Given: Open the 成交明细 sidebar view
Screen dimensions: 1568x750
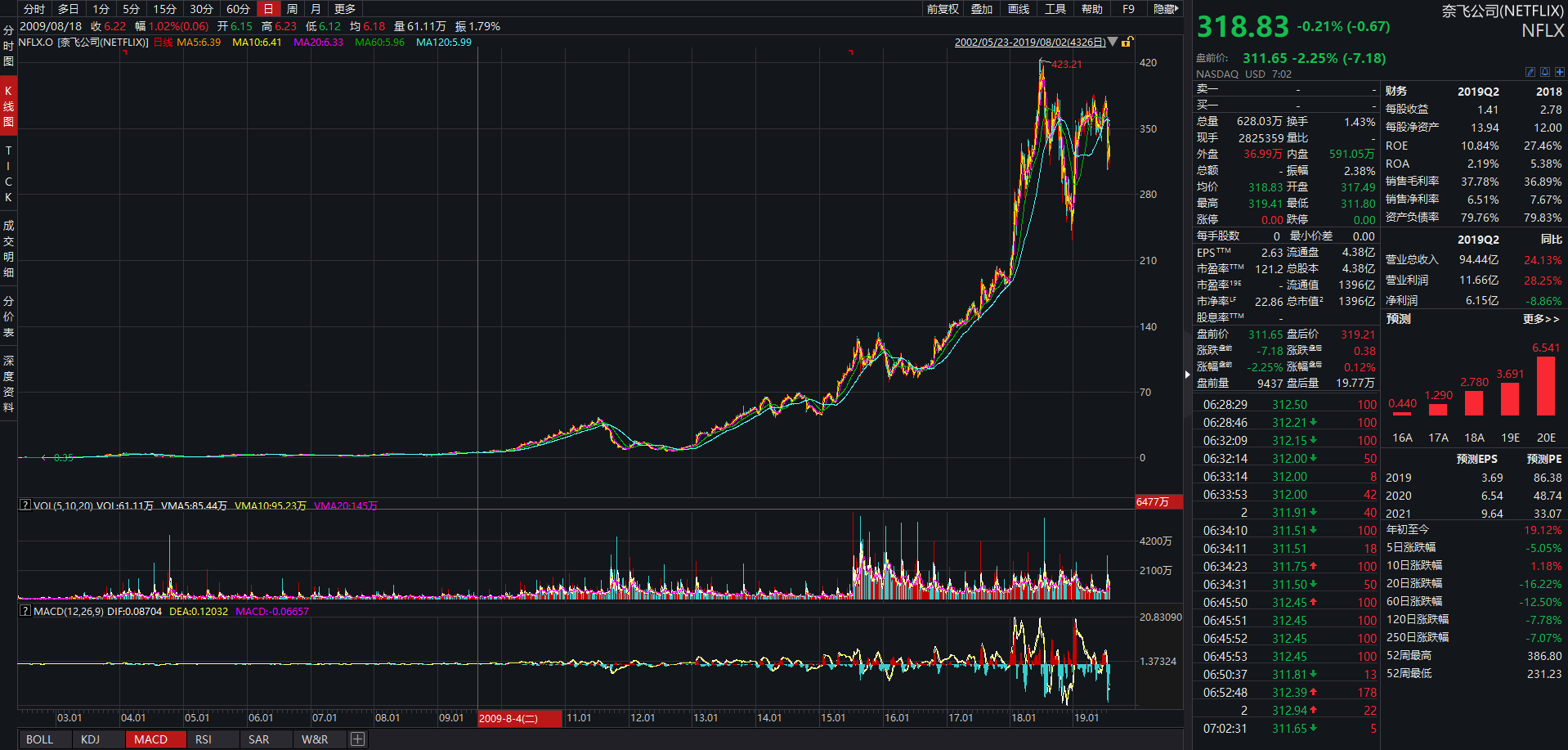Looking at the screenshot, I should tap(8, 249).
